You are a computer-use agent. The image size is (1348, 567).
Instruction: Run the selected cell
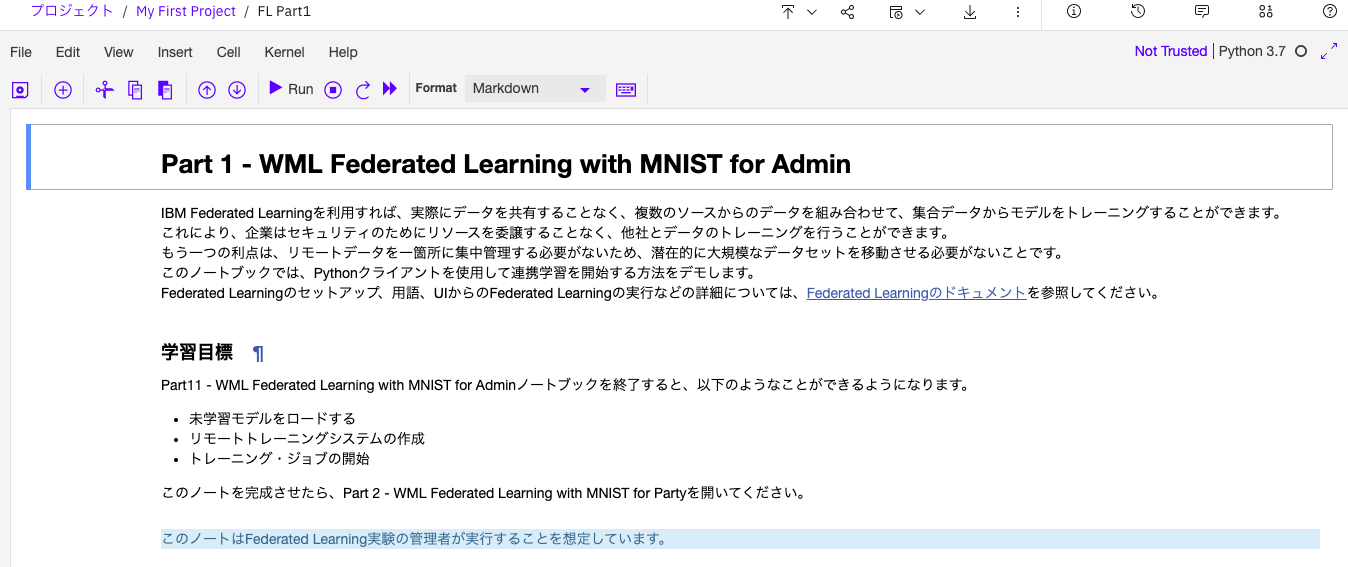(291, 89)
